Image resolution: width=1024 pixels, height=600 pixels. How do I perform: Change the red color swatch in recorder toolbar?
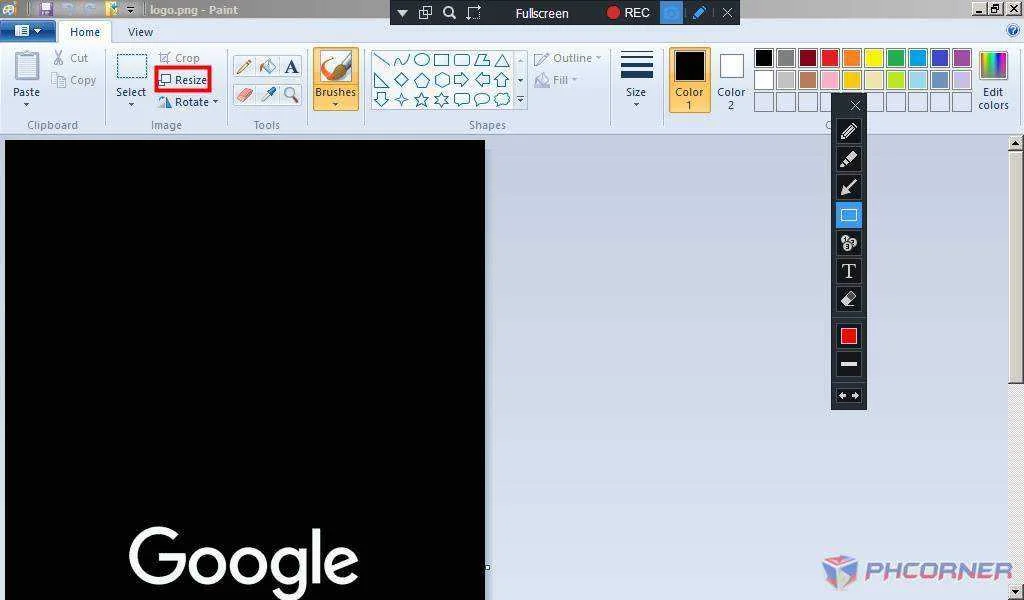pos(848,336)
